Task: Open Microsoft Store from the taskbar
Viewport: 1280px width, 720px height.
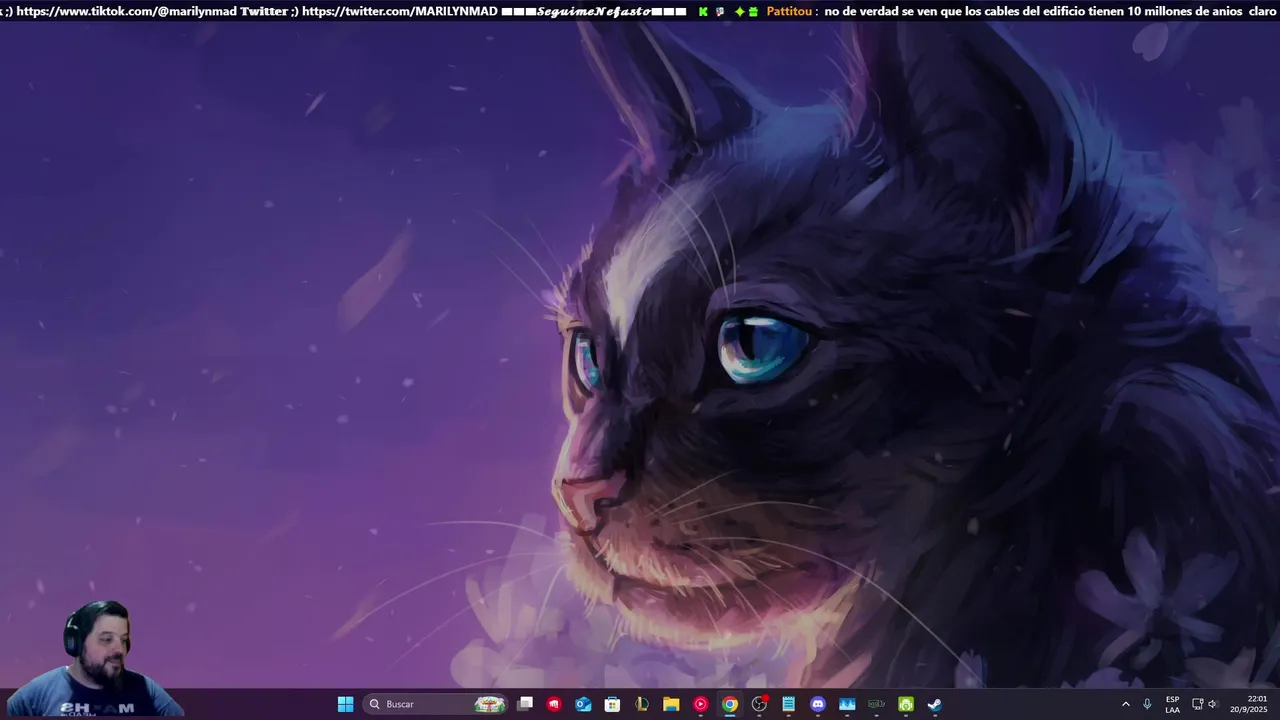Action: click(612, 704)
